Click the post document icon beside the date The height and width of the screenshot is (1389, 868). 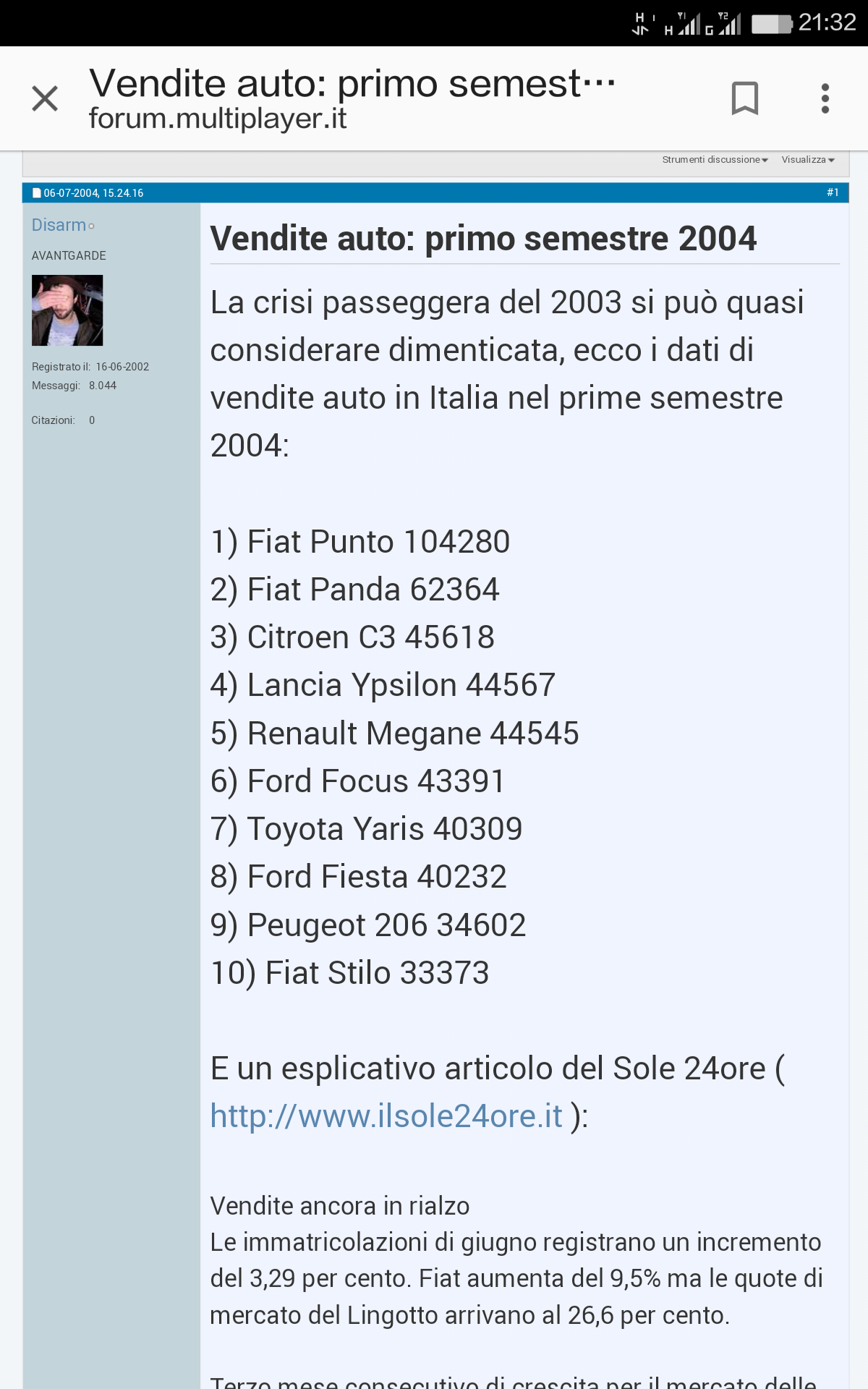click(37, 193)
